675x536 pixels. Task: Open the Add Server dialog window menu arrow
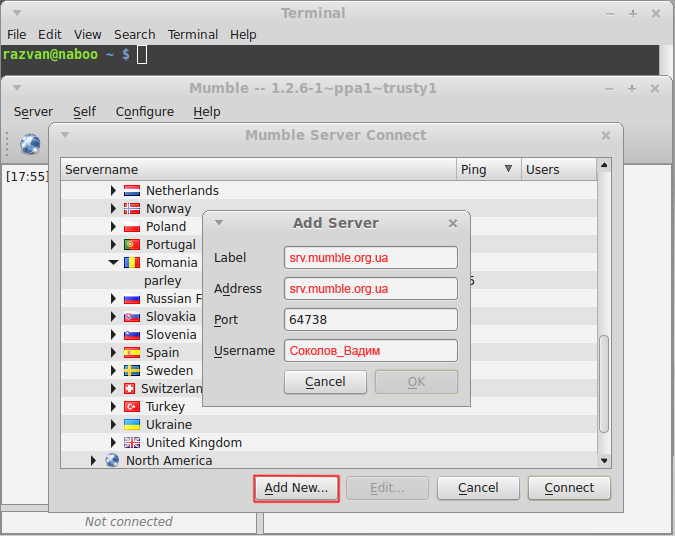(x=219, y=223)
